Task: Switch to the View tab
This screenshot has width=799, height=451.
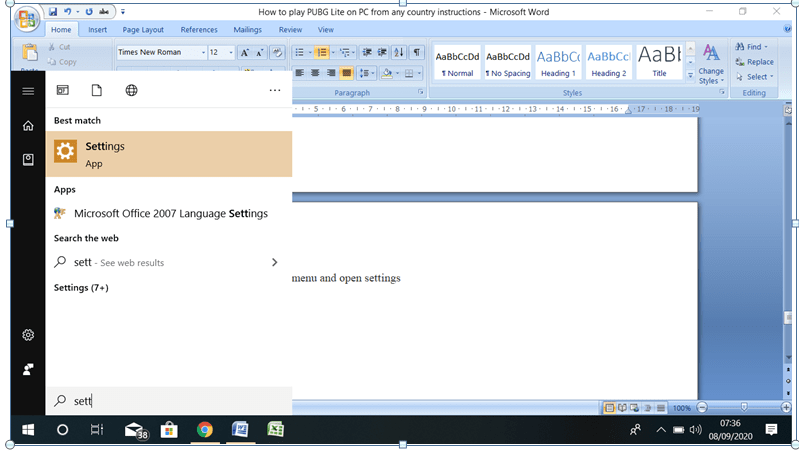Action: 326,30
